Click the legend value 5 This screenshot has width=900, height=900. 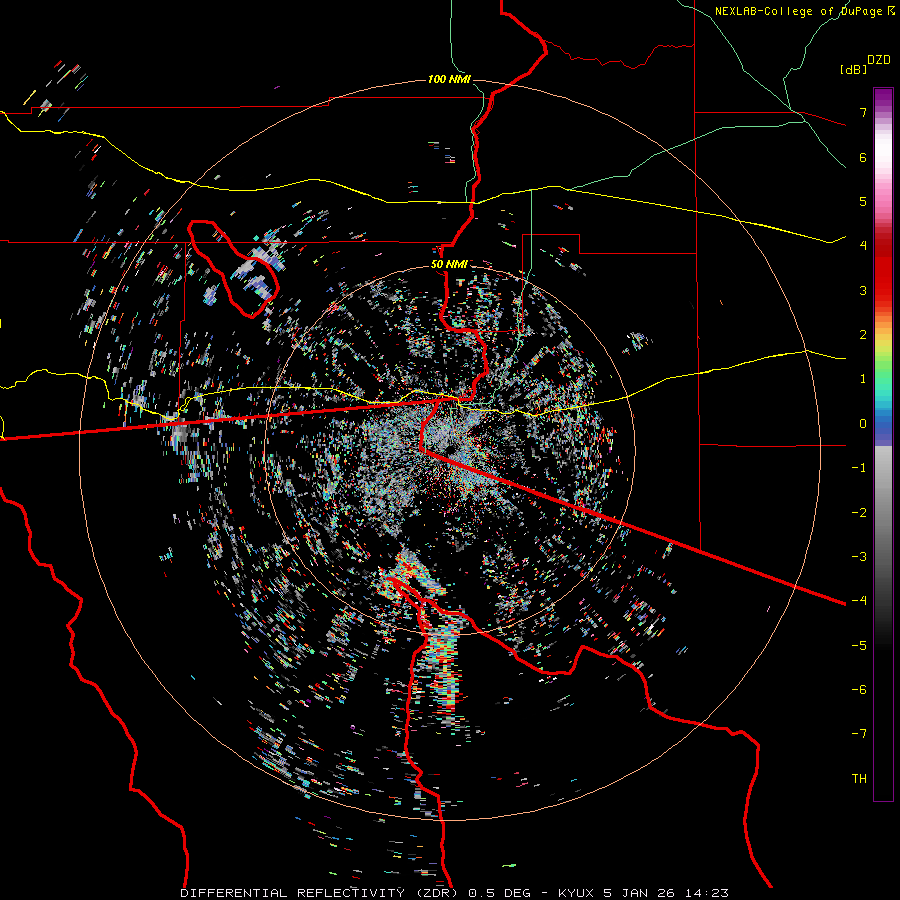tap(863, 201)
